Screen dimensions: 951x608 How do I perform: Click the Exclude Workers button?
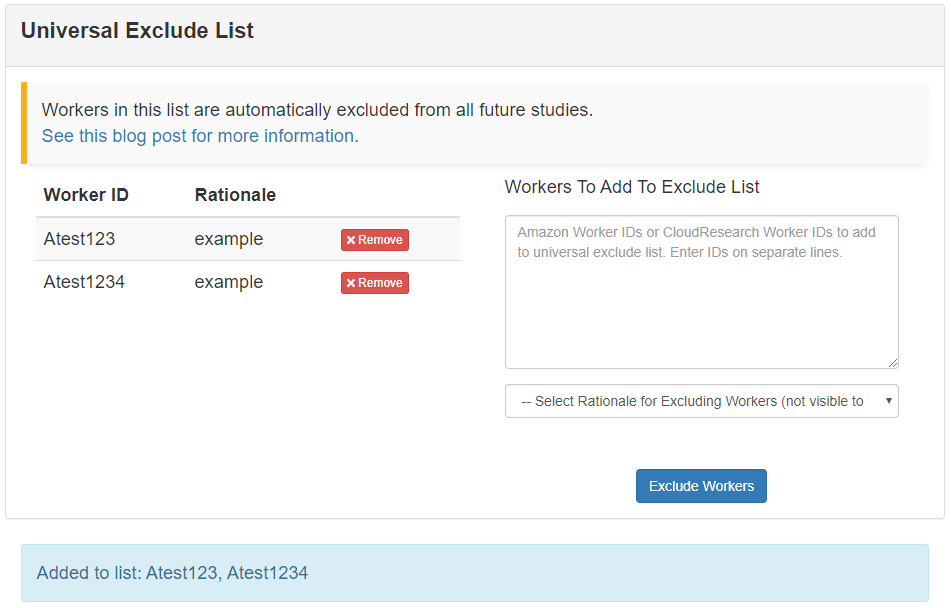pos(701,486)
